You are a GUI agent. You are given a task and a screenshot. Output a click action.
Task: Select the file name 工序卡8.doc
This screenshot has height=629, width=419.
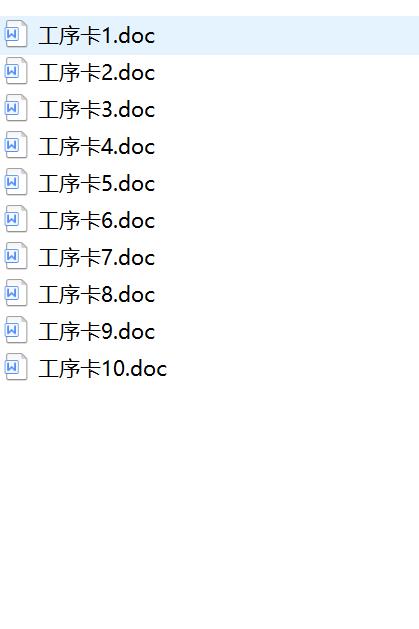[97, 295]
